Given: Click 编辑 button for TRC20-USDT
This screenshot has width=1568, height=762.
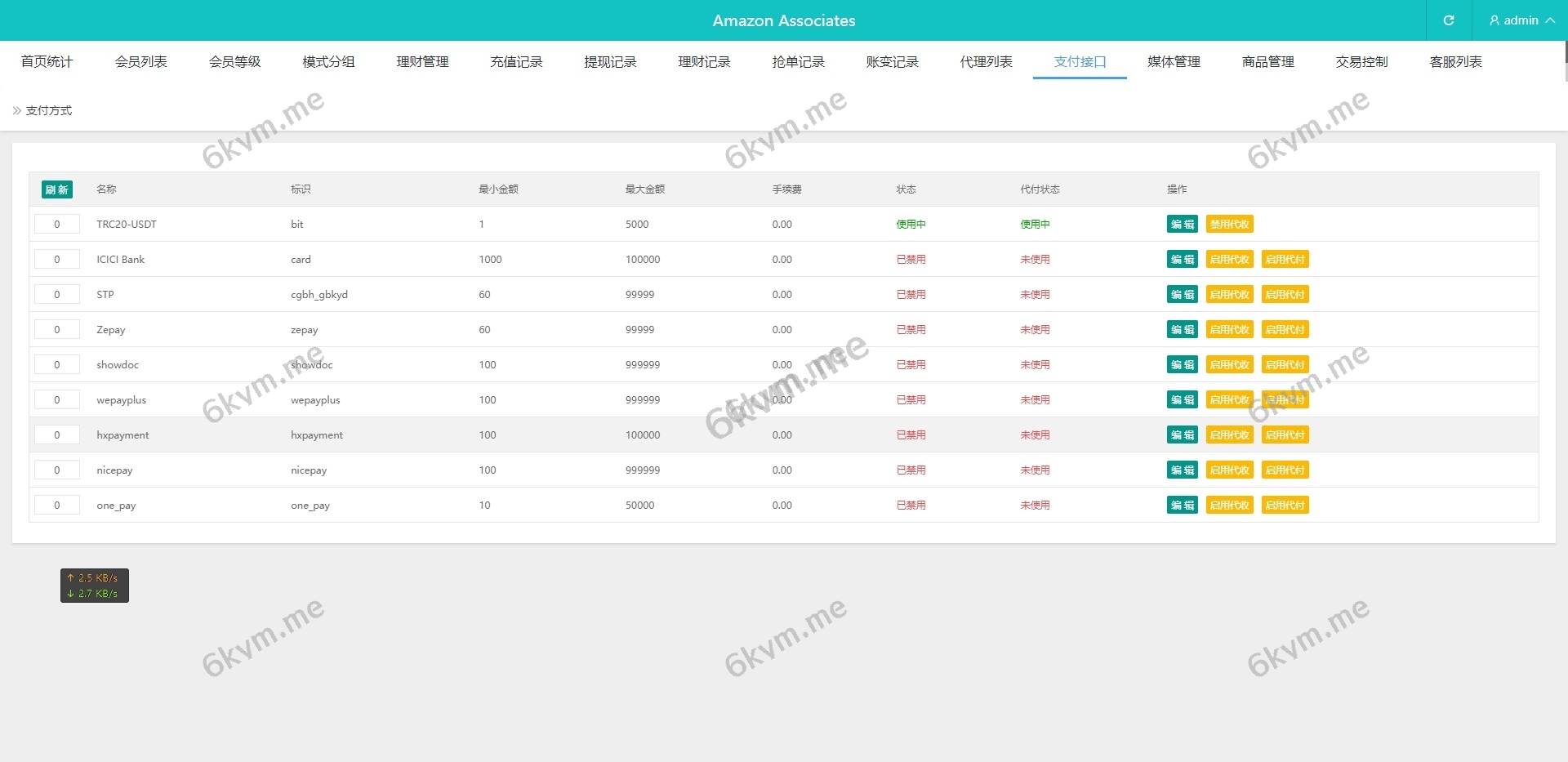Looking at the screenshot, I should click(1182, 225).
